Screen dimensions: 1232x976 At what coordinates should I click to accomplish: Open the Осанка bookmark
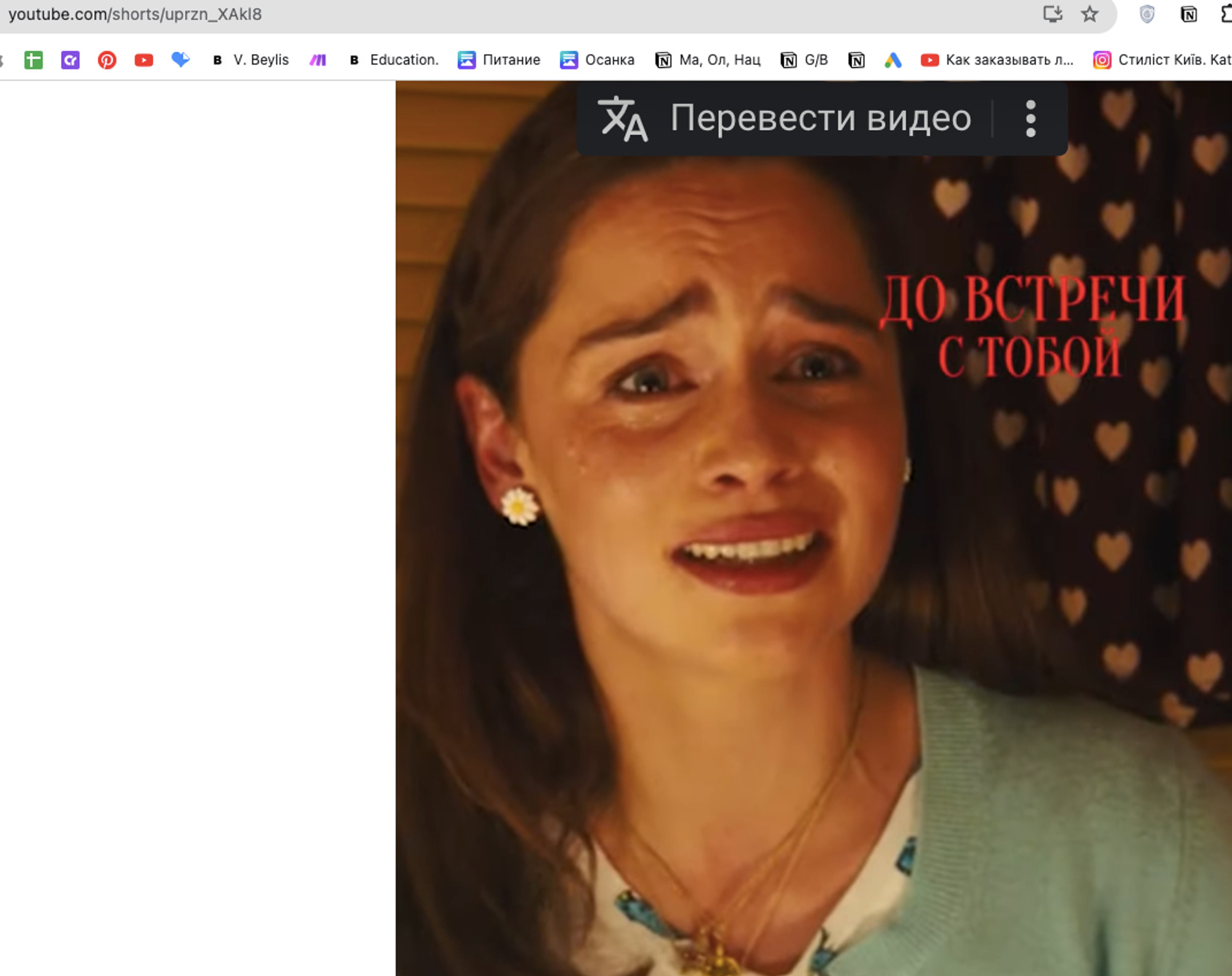point(597,60)
